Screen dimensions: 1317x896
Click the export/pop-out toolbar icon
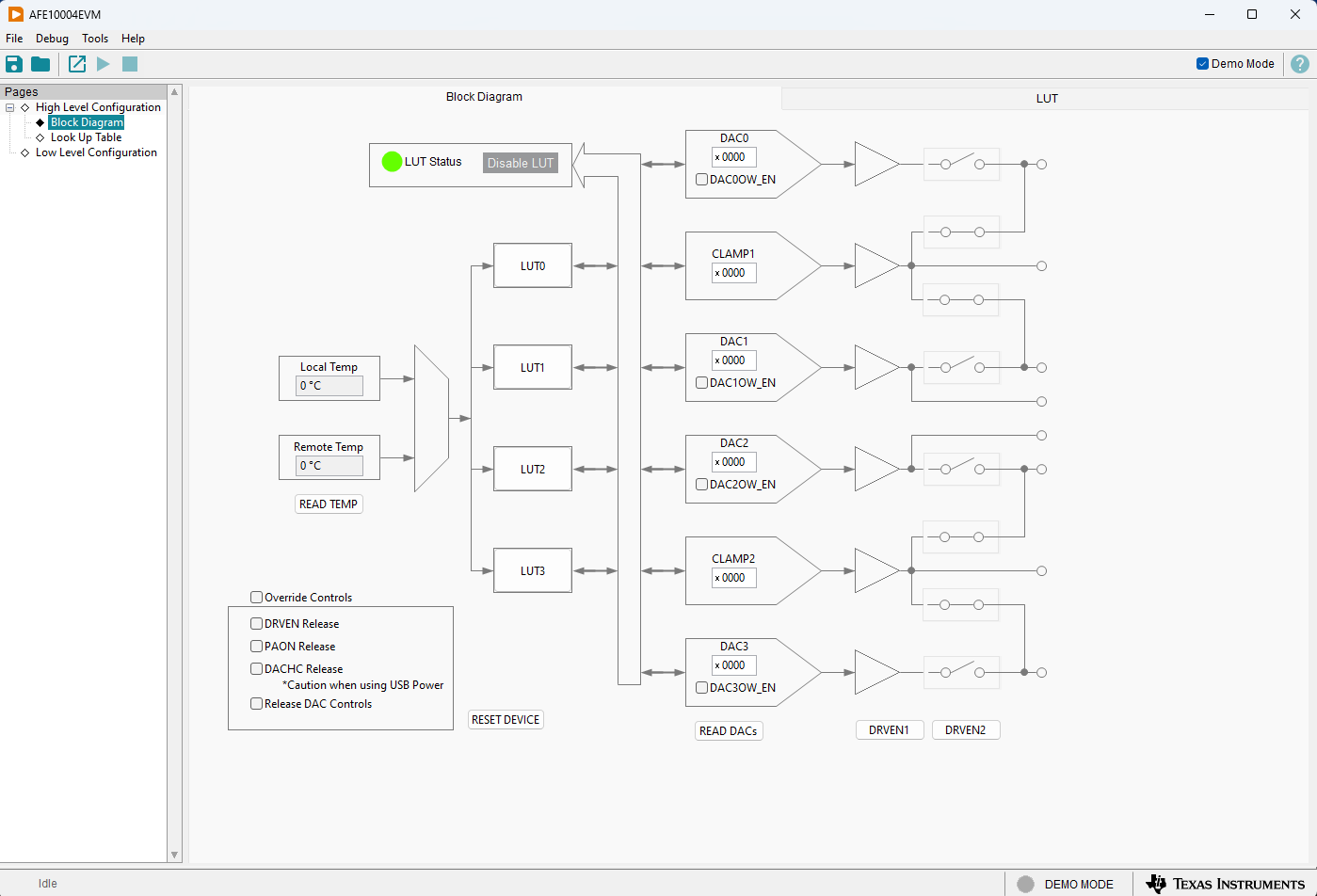77,64
